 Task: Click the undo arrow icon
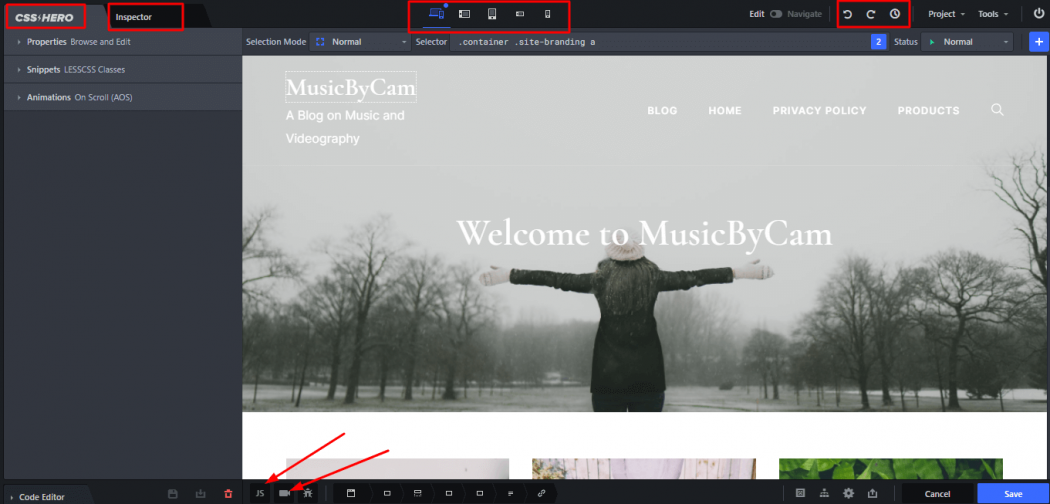[x=847, y=15]
